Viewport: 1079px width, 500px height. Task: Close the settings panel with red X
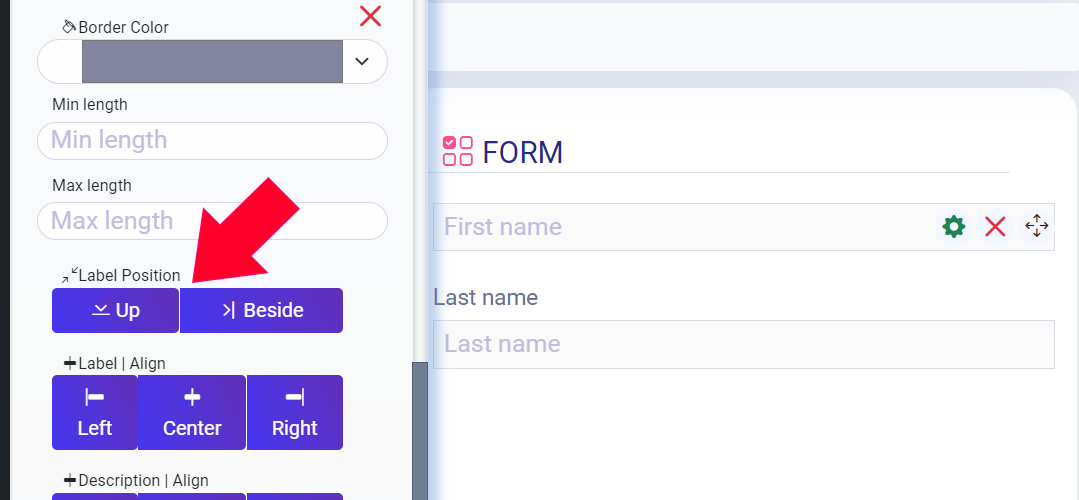click(x=370, y=15)
